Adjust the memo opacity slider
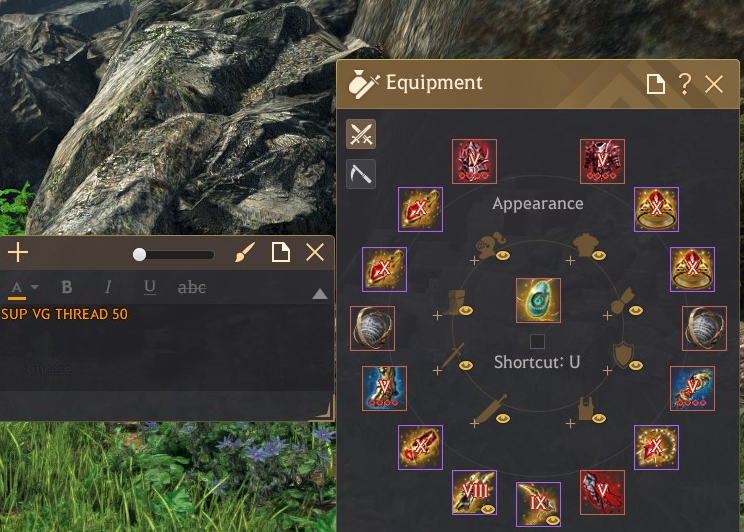Image resolution: width=744 pixels, height=532 pixels. 174,255
